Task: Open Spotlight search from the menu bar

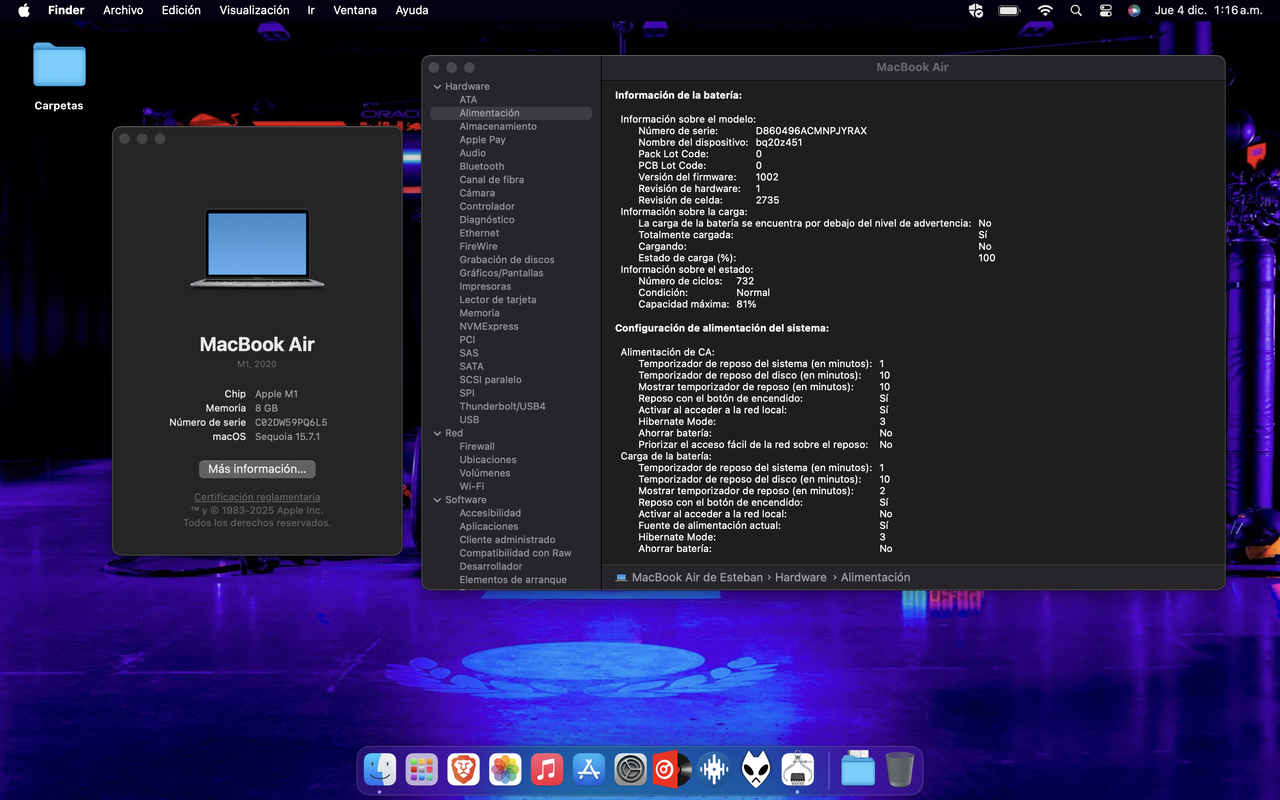Action: point(1076,10)
